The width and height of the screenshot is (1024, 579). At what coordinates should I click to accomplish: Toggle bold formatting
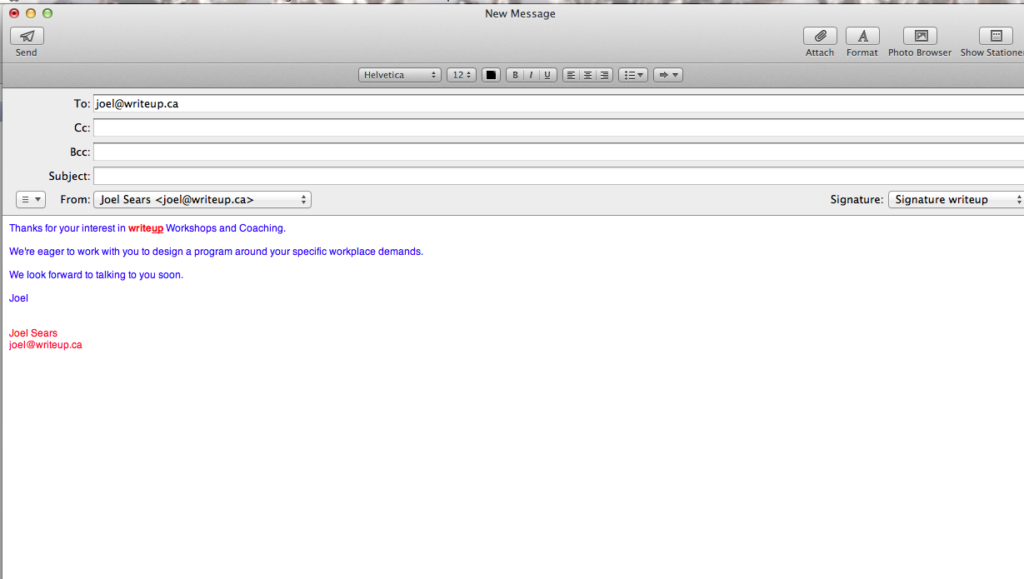(515, 75)
